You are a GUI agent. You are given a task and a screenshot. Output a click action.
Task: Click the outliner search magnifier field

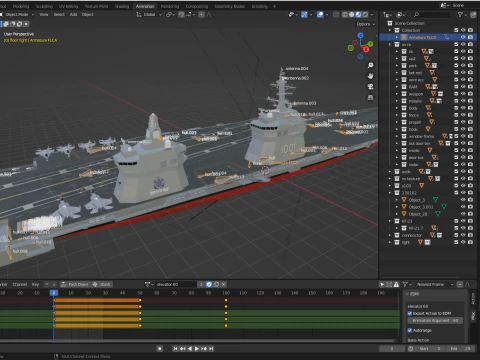(x=431, y=14)
